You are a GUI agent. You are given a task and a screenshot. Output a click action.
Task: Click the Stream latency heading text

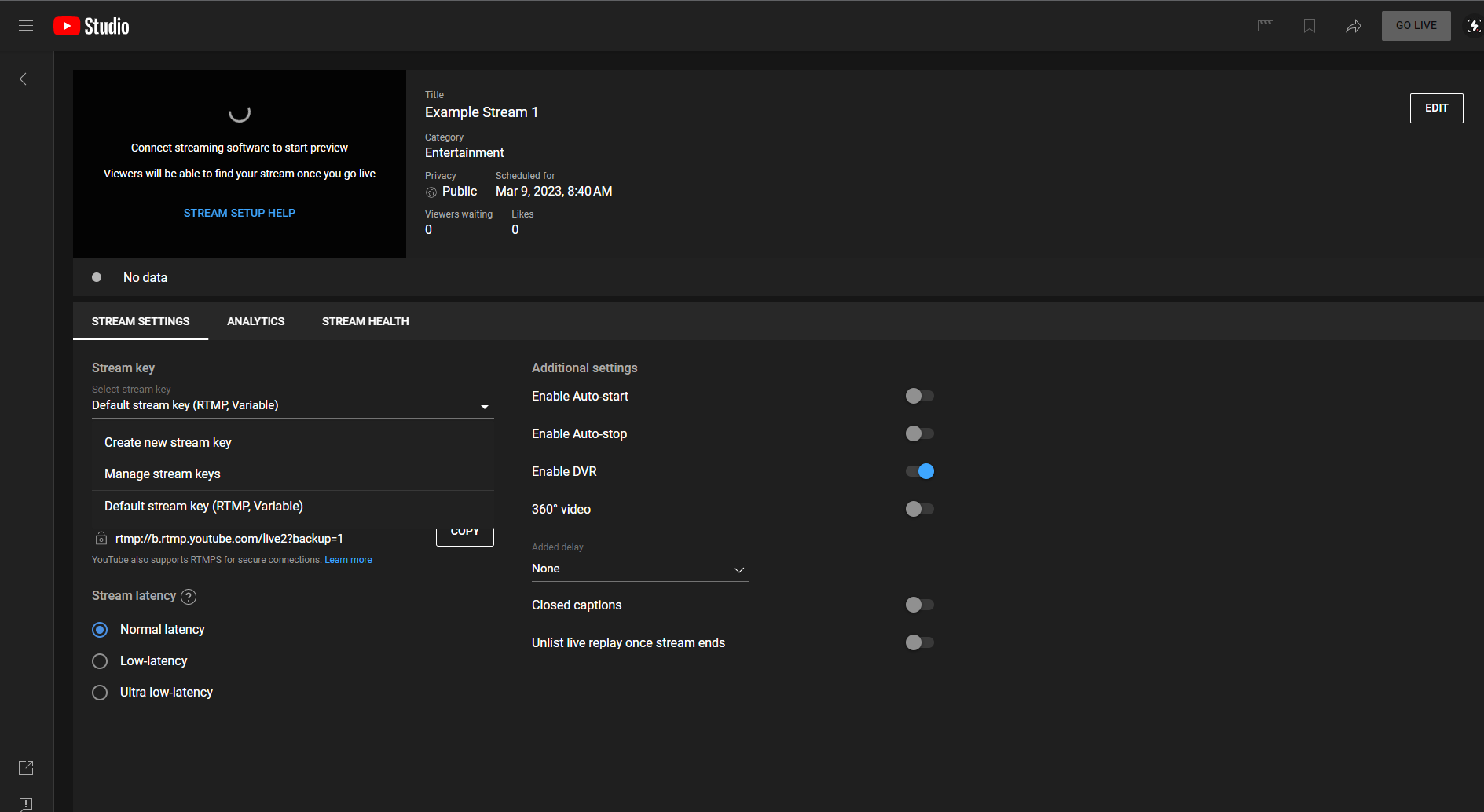coord(134,596)
